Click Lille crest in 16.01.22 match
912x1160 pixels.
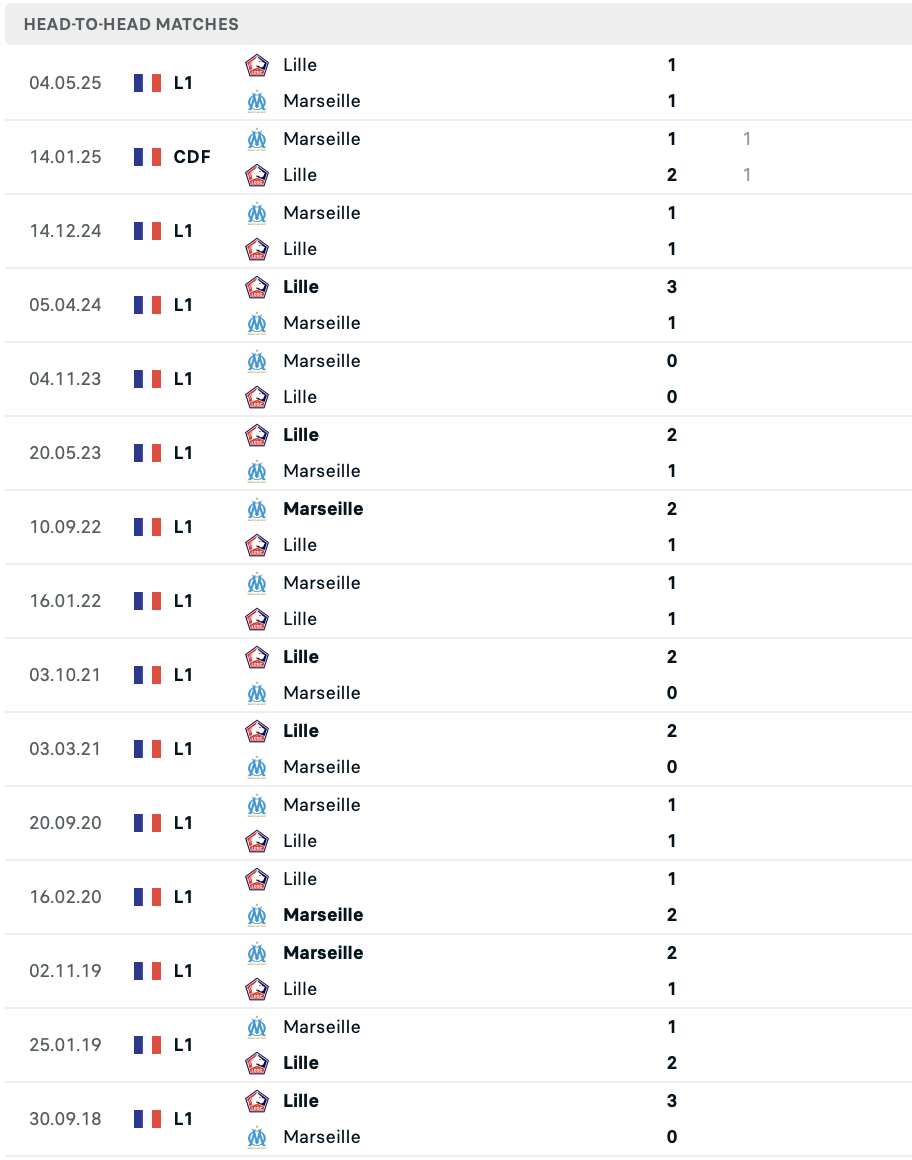[257, 619]
